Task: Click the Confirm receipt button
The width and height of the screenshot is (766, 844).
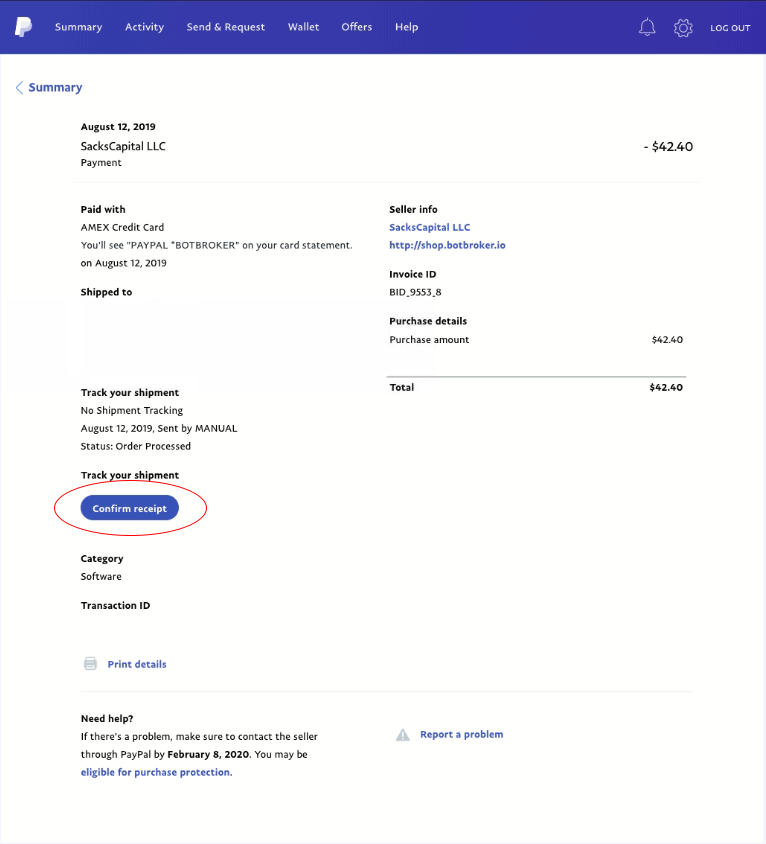Action: click(130, 508)
